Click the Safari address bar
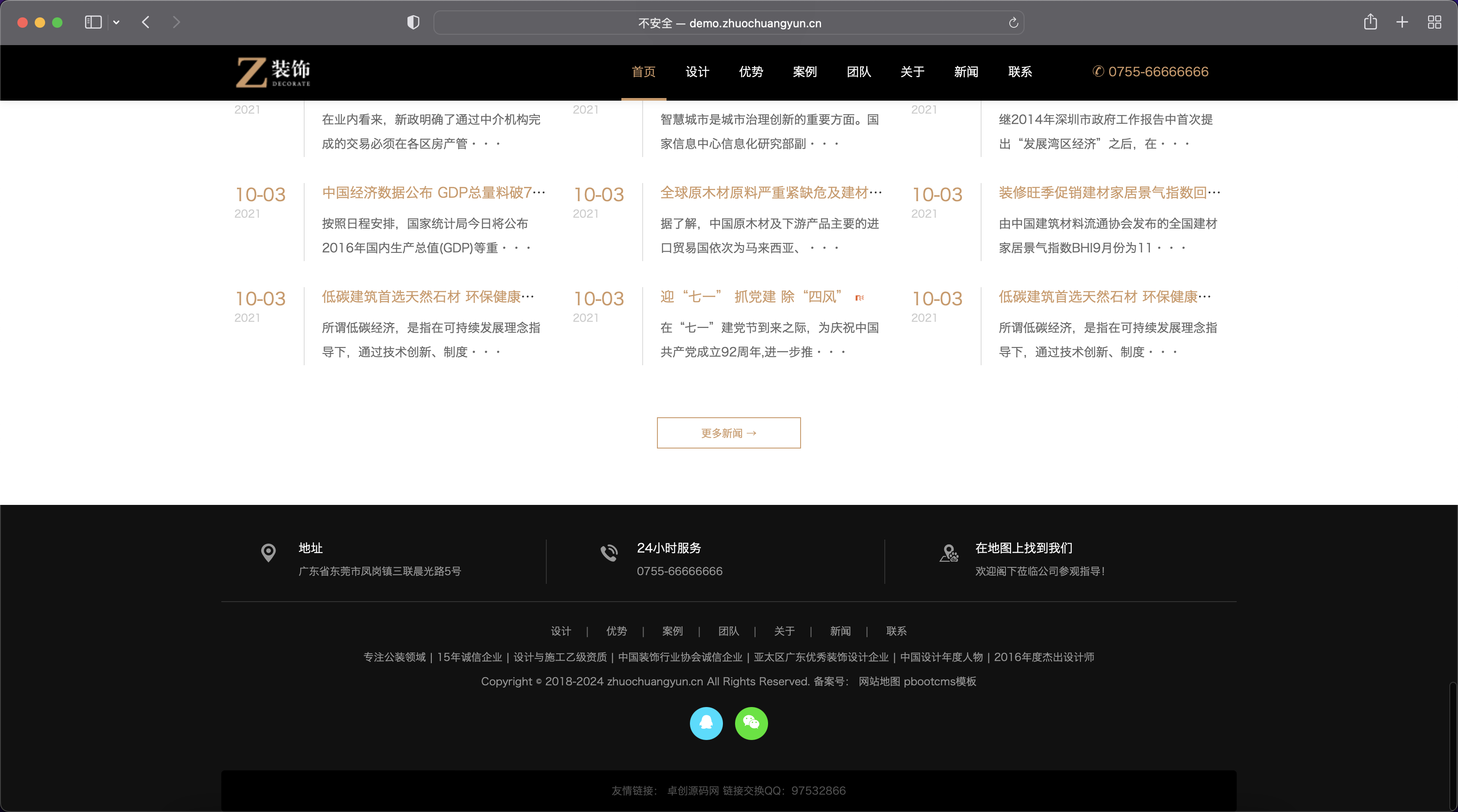 point(729,23)
